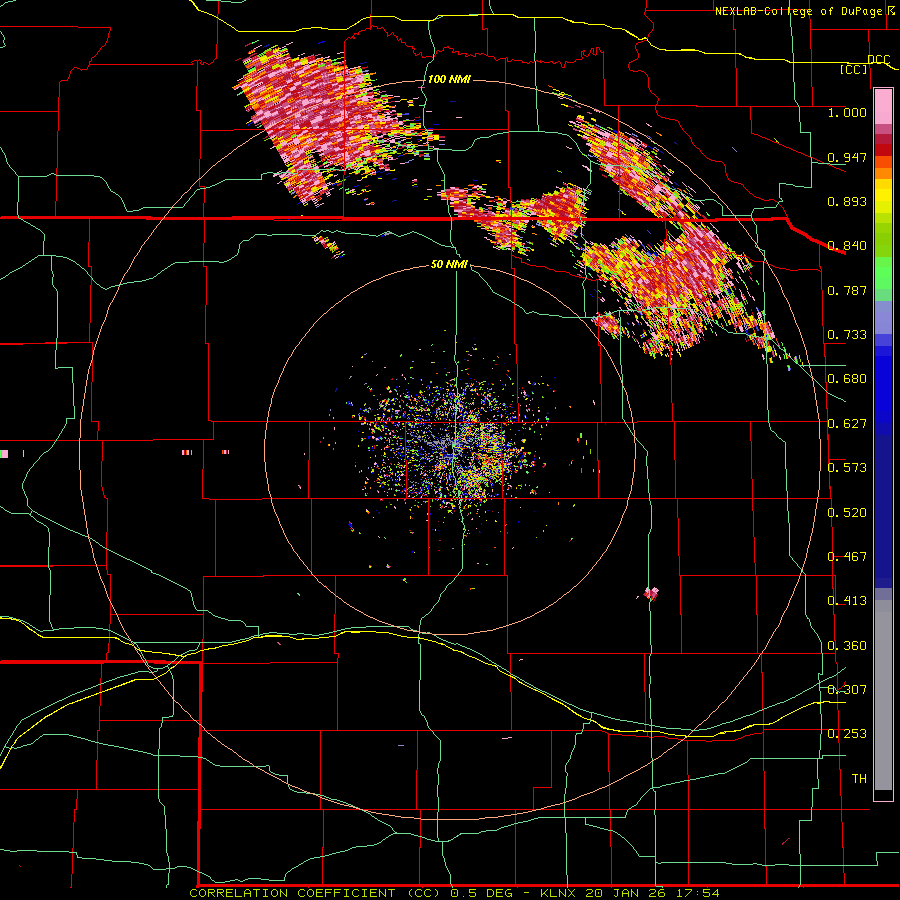Click the 0.947 legend value
900x900 pixels.
pos(847,157)
